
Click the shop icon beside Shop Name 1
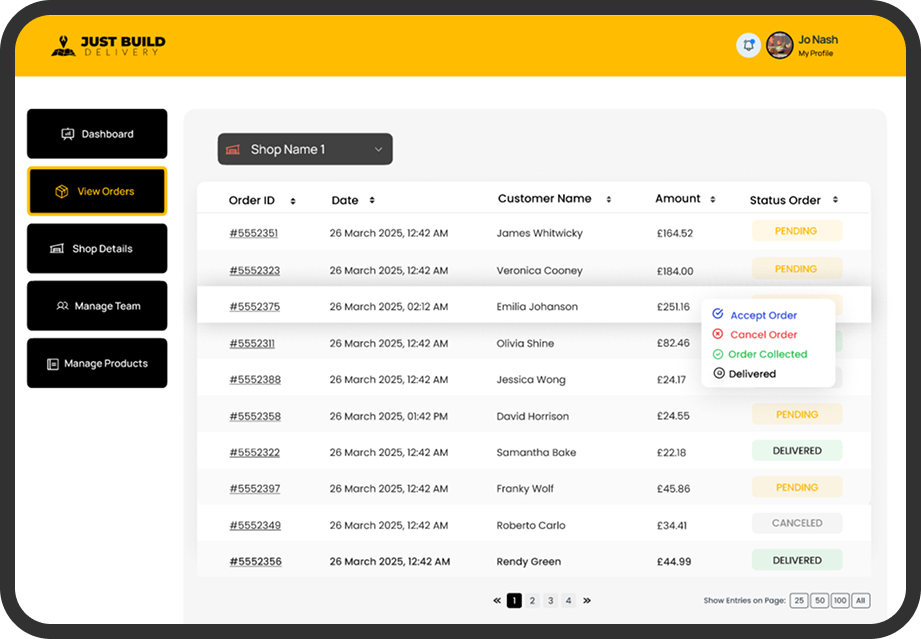232,148
